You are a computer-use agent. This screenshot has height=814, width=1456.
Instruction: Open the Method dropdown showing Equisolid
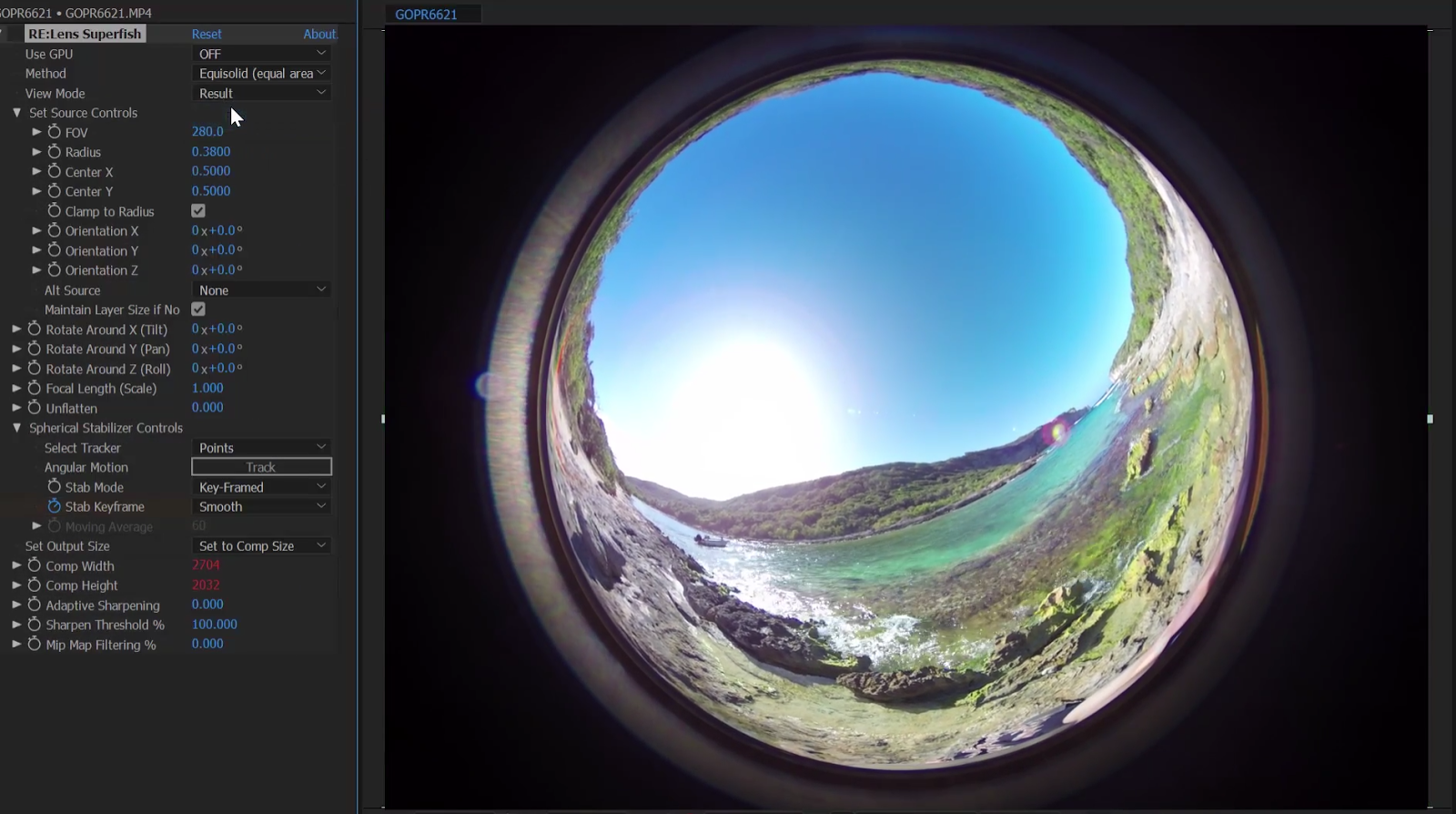click(x=261, y=74)
